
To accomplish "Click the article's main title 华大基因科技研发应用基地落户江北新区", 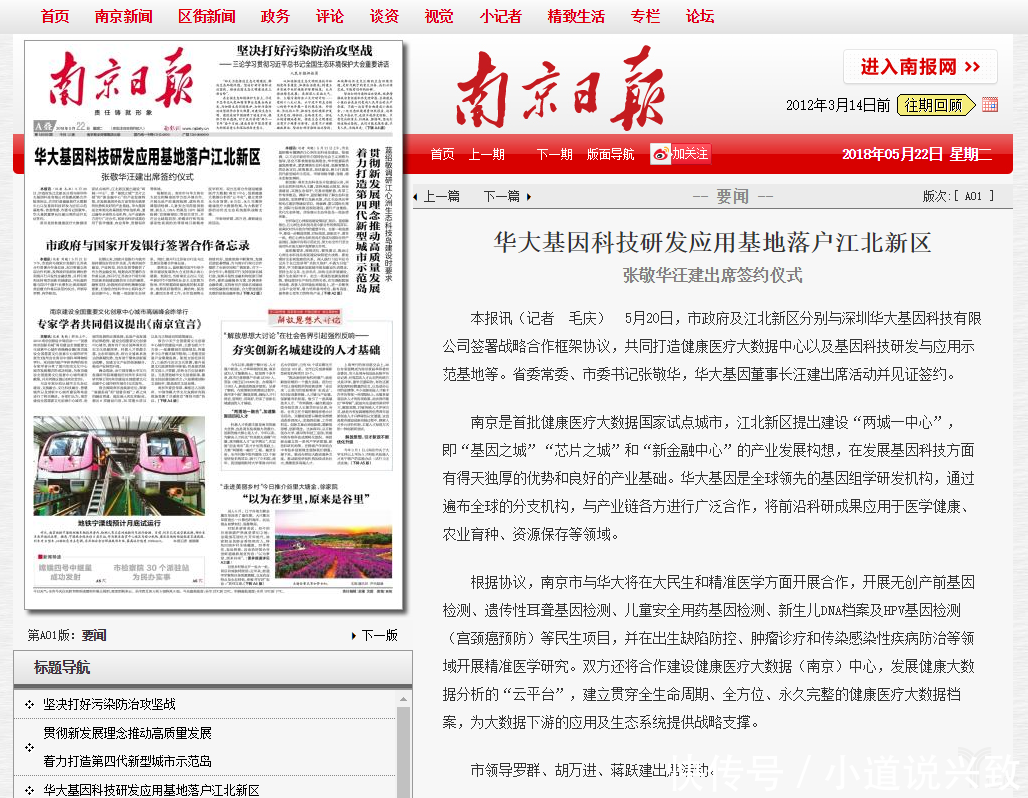I will point(713,243).
